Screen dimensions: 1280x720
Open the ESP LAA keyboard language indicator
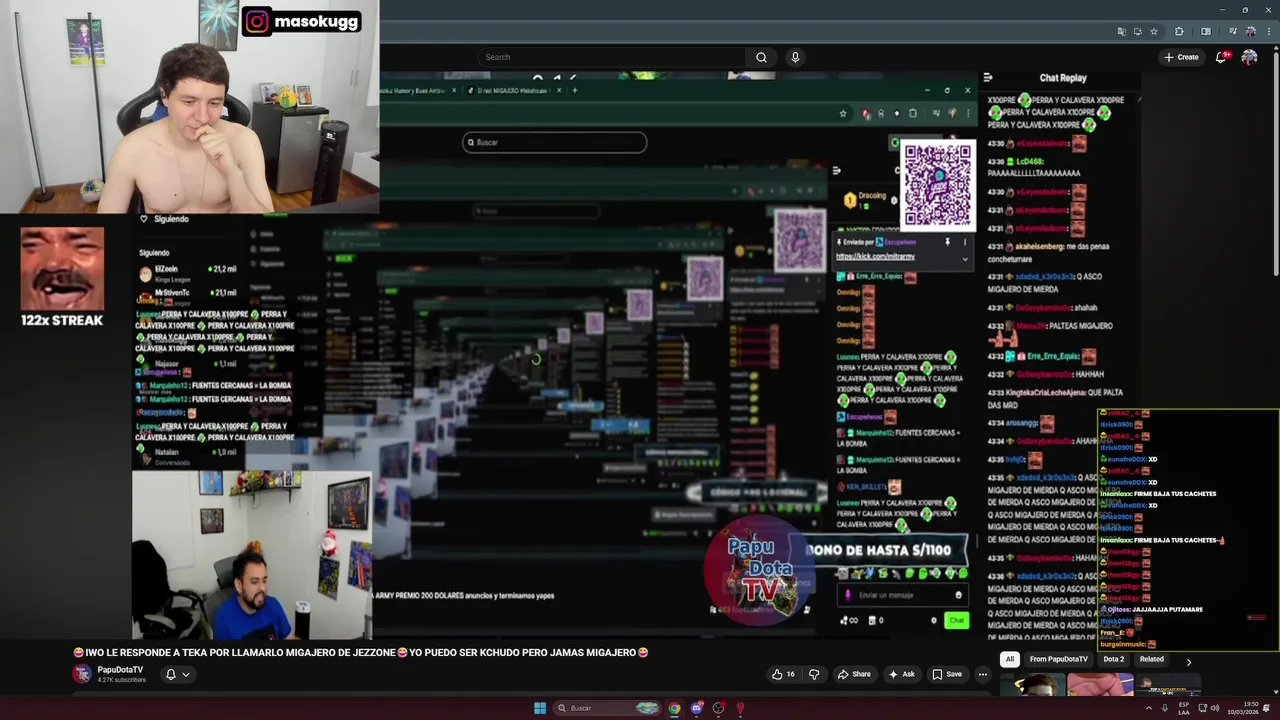1184,708
